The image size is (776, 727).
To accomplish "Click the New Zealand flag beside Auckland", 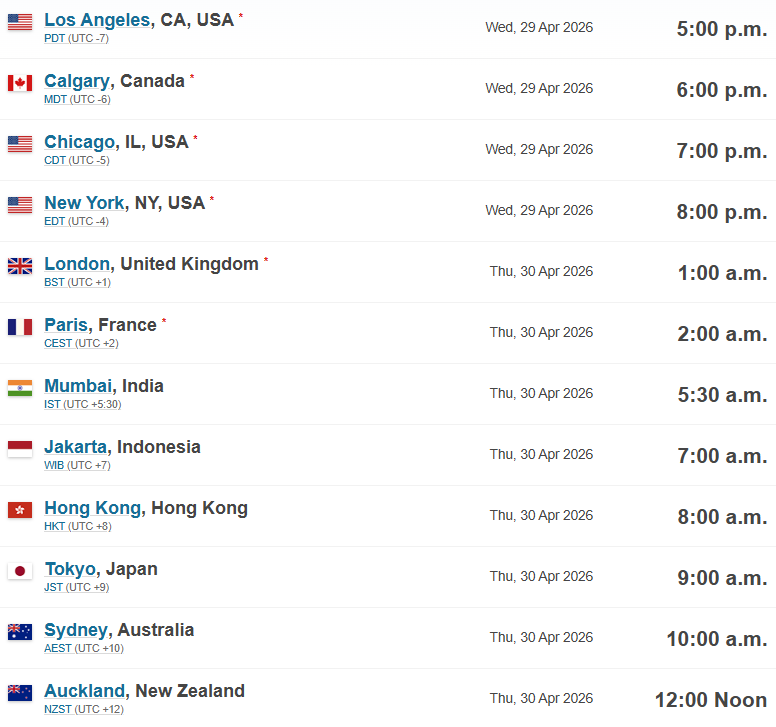I will tap(20, 693).
